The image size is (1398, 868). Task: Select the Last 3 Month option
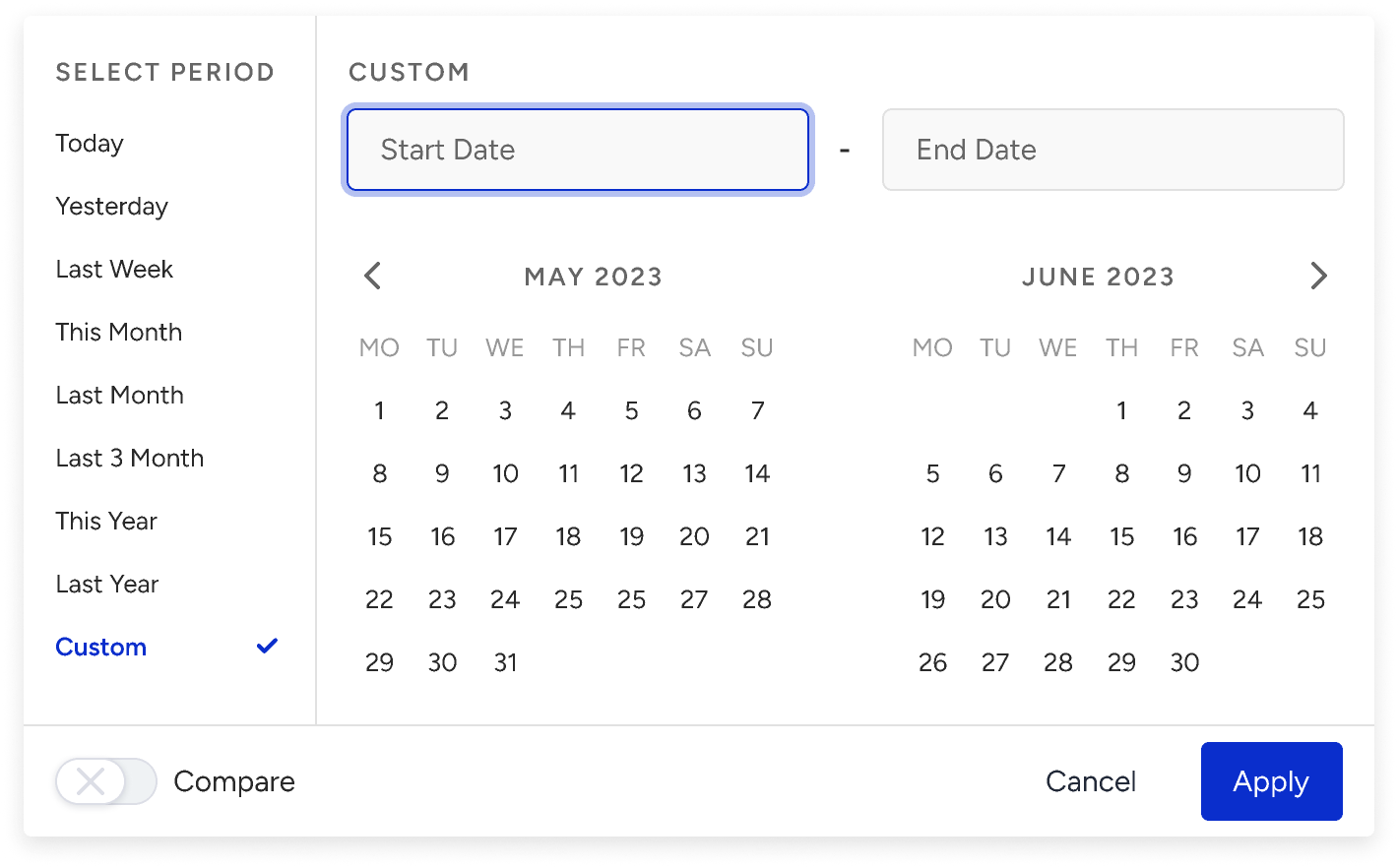point(129,458)
